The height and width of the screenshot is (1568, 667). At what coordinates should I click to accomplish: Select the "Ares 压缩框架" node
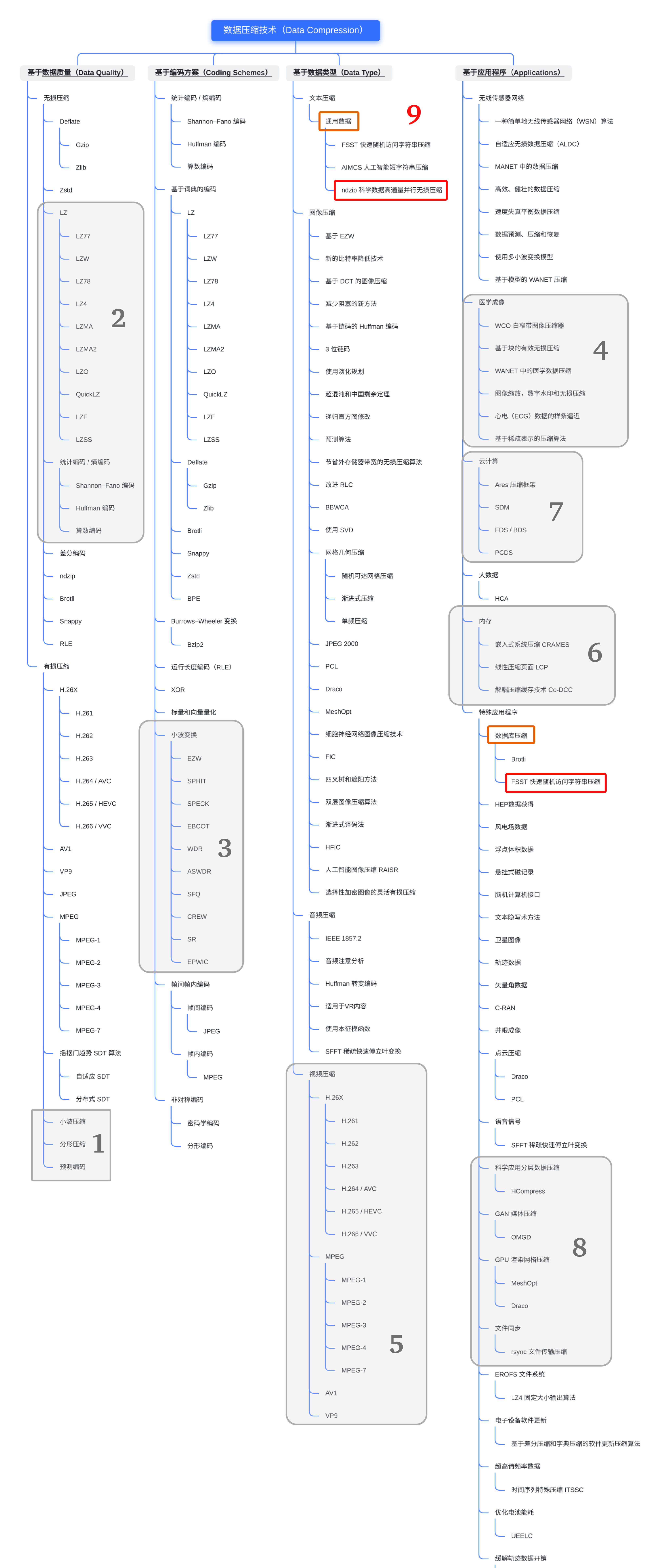(x=515, y=485)
